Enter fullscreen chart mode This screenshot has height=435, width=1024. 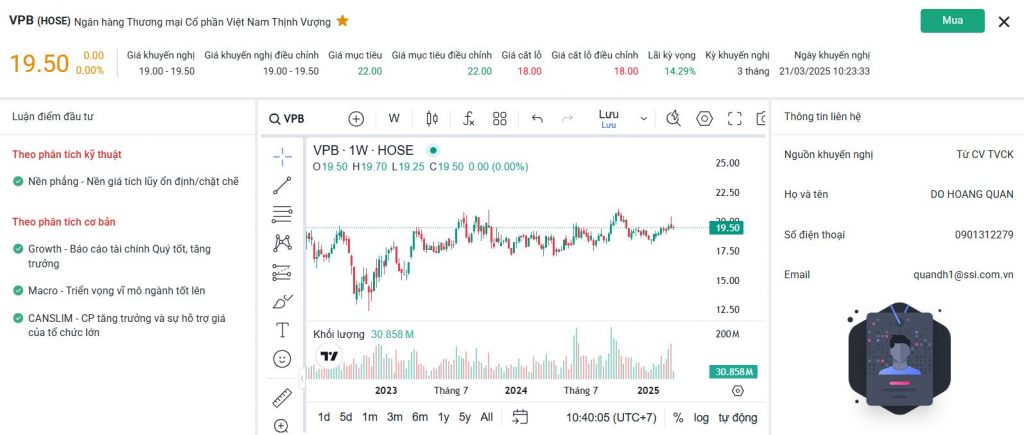pos(735,118)
